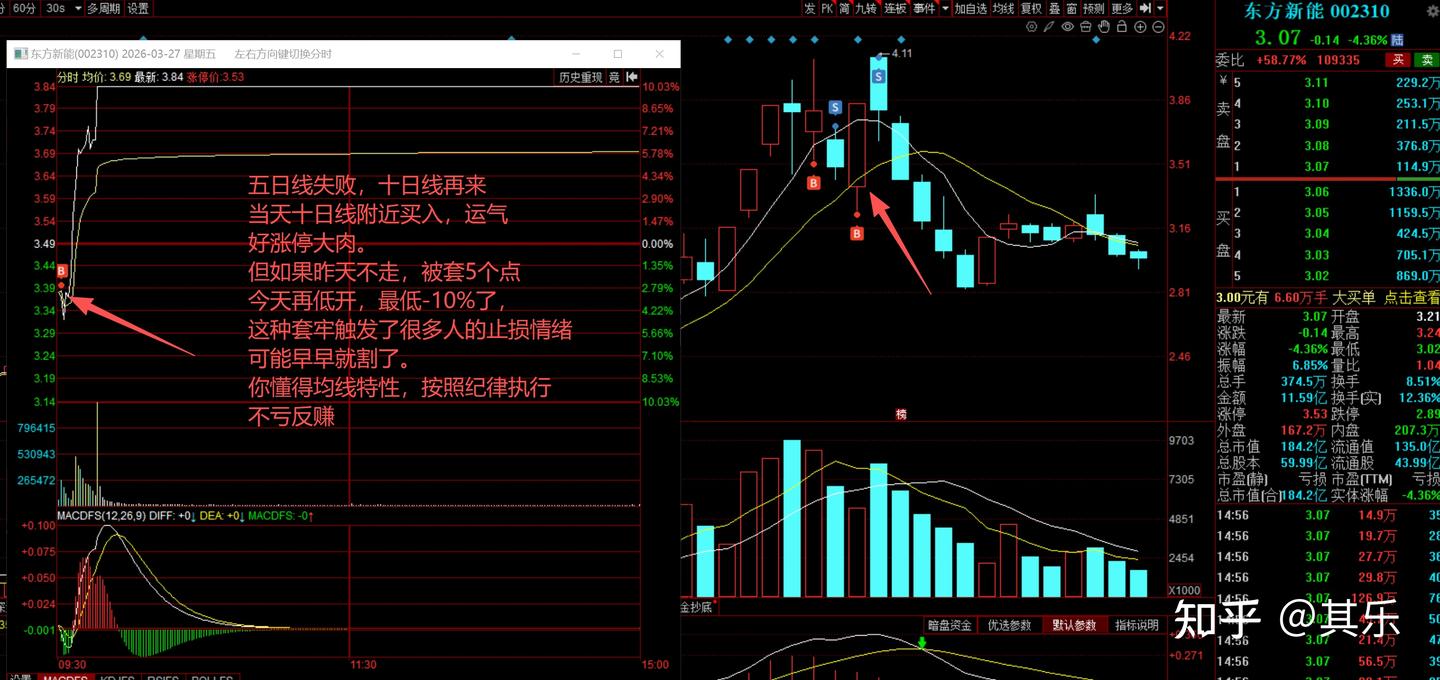Select 暗盘资金 tab
The width and height of the screenshot is (1440, 680).
click(x=949, y=625)
